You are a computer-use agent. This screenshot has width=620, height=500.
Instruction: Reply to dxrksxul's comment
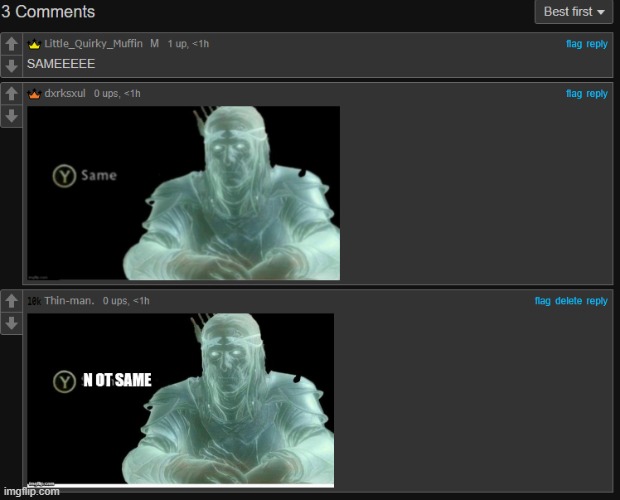597,94
